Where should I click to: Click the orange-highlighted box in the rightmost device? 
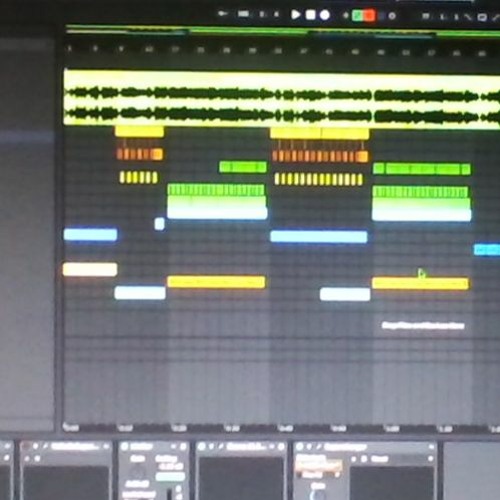coord(318,465)
